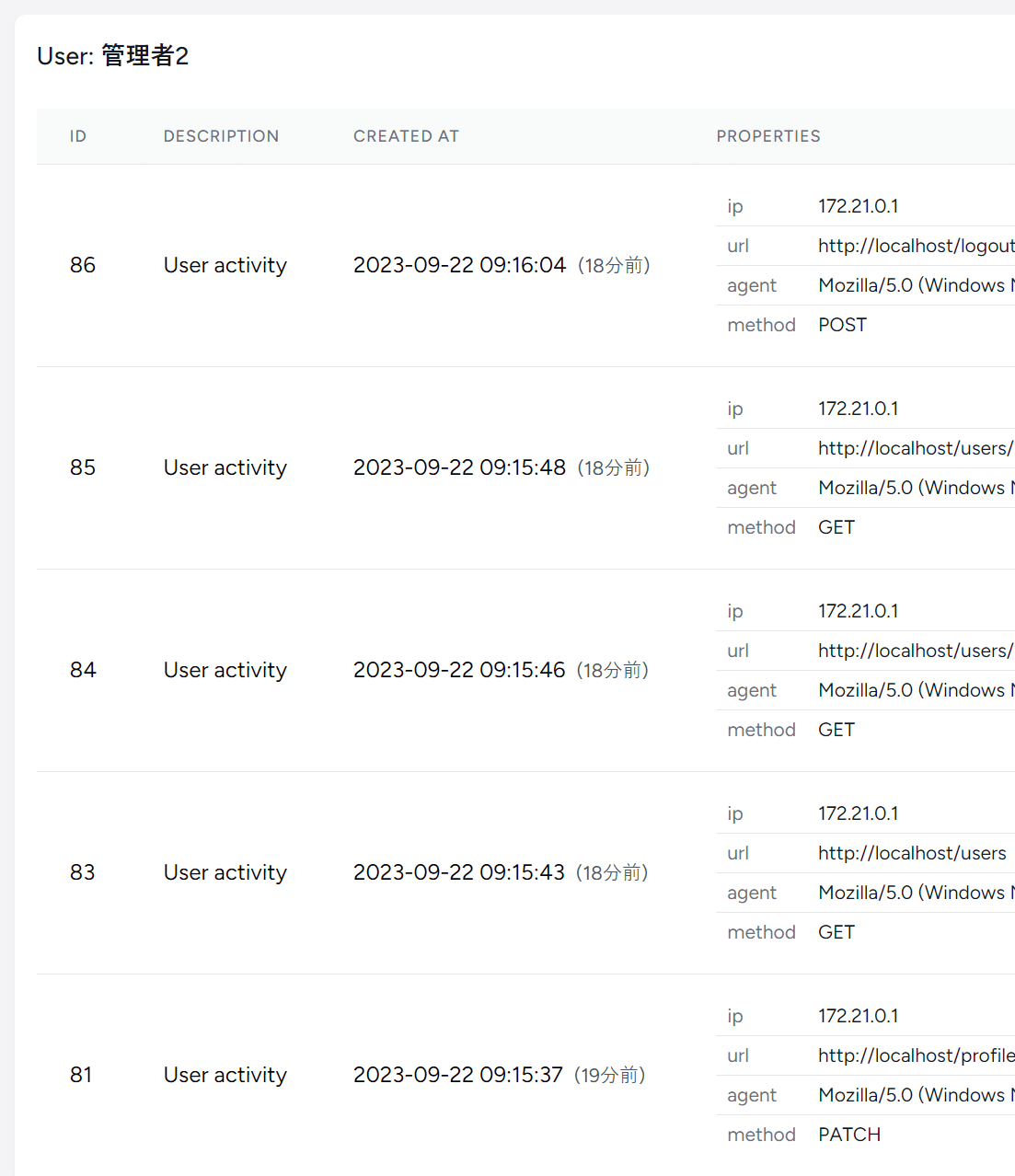This screenshot has height=1176, width=1015.
Task: Click User activity description for row 85
Action: [225, 467]
